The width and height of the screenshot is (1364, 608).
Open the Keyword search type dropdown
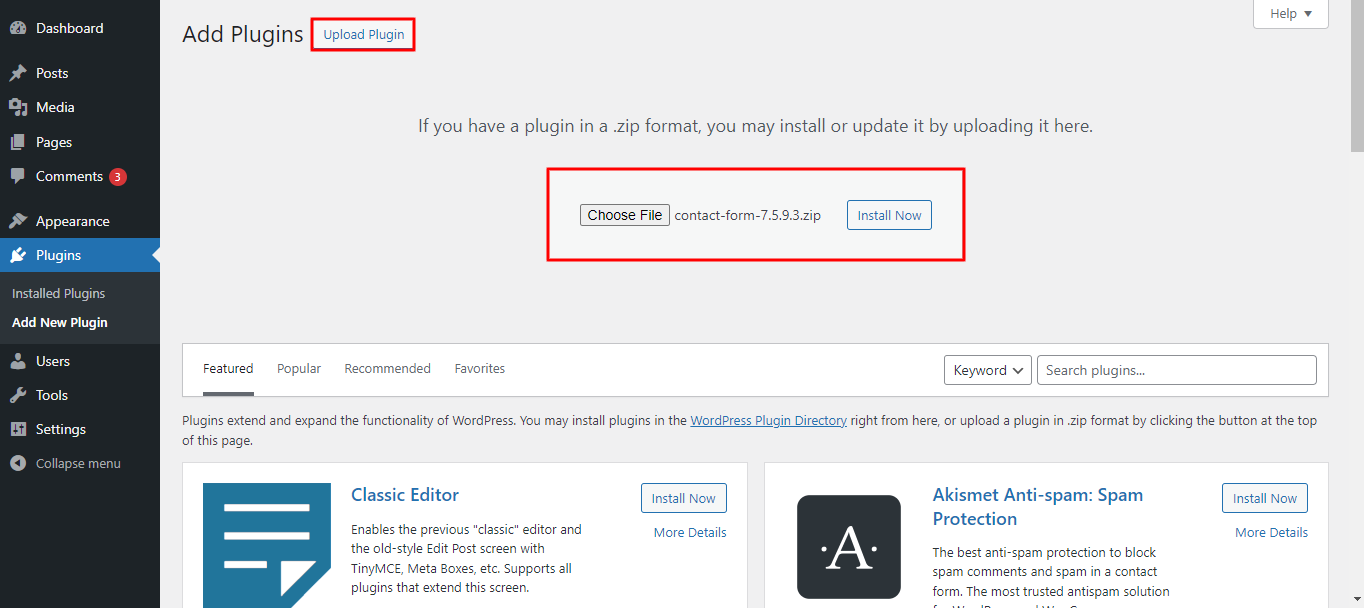tap(987, 370)
